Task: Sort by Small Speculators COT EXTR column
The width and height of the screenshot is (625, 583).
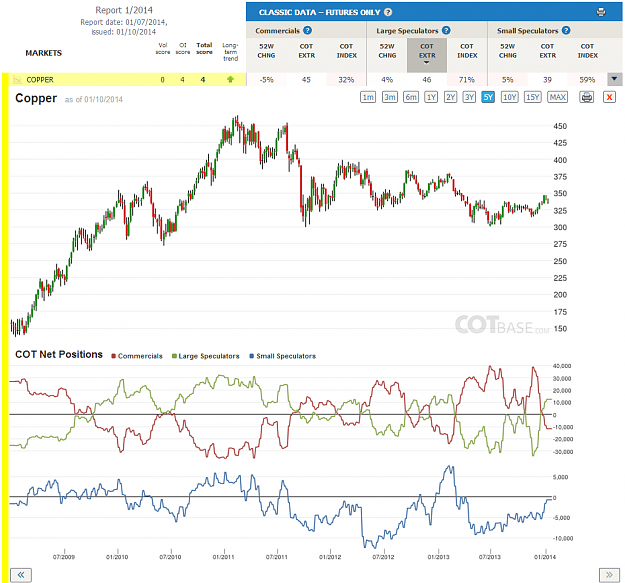Action: 548,51
